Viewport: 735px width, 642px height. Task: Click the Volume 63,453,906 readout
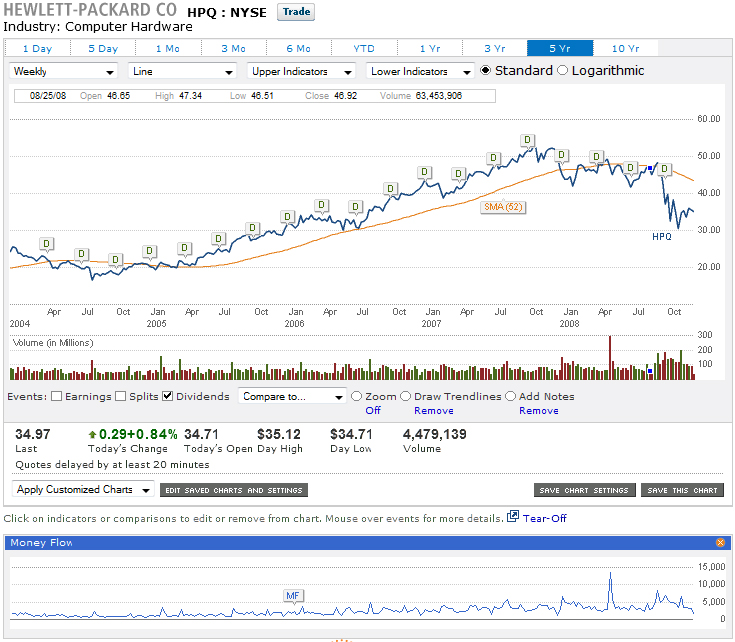point(421,96)
